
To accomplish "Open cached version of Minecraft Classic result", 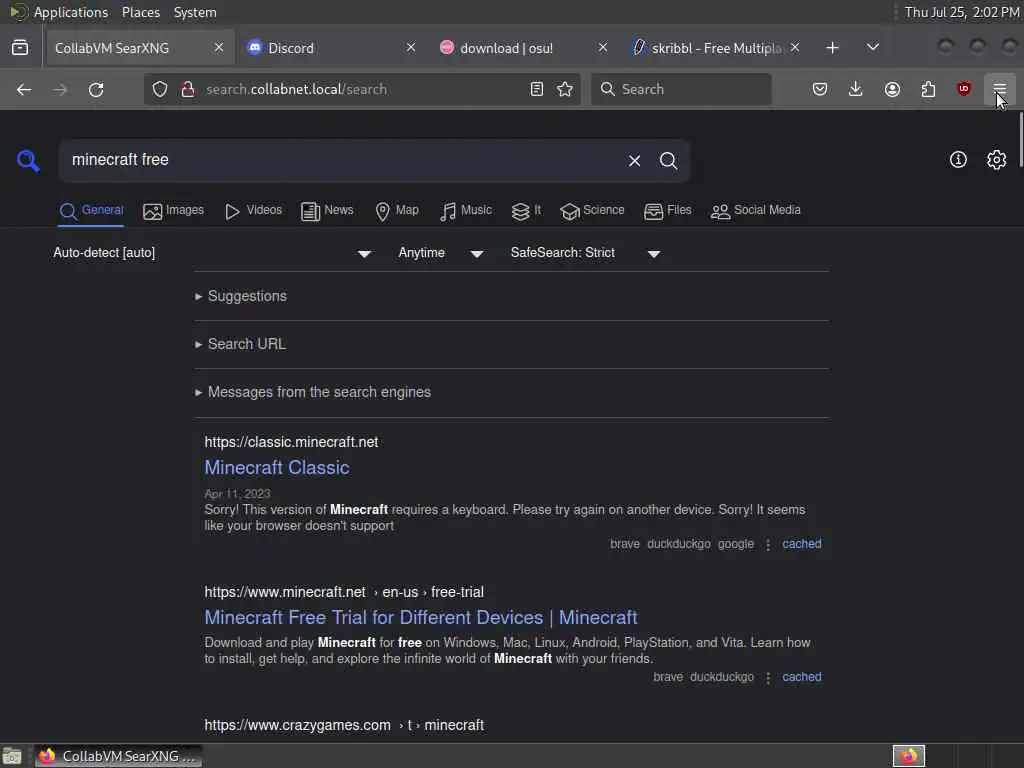I will (x=802, y=544).
